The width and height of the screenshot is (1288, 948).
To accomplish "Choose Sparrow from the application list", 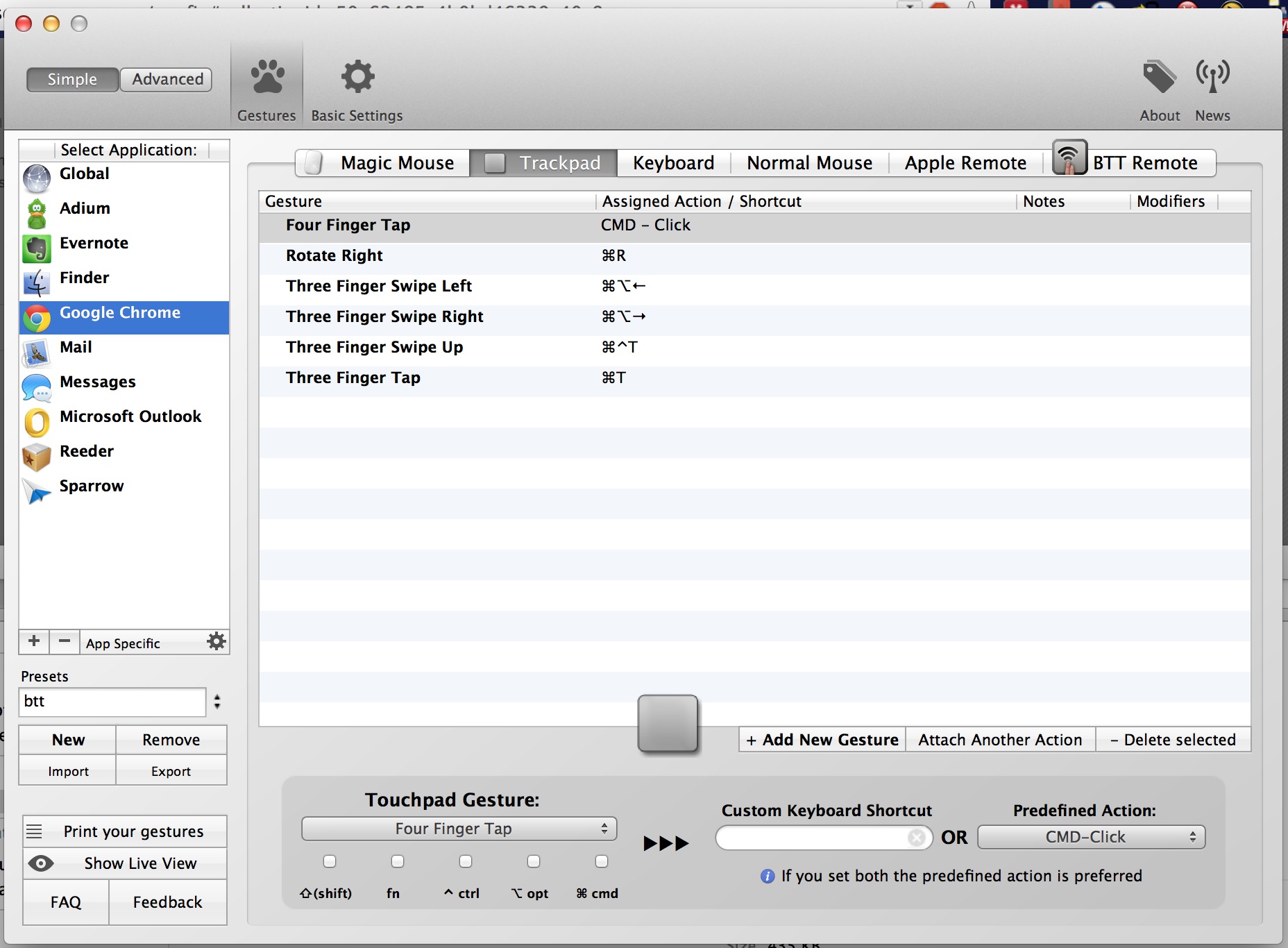I will 91,486.
